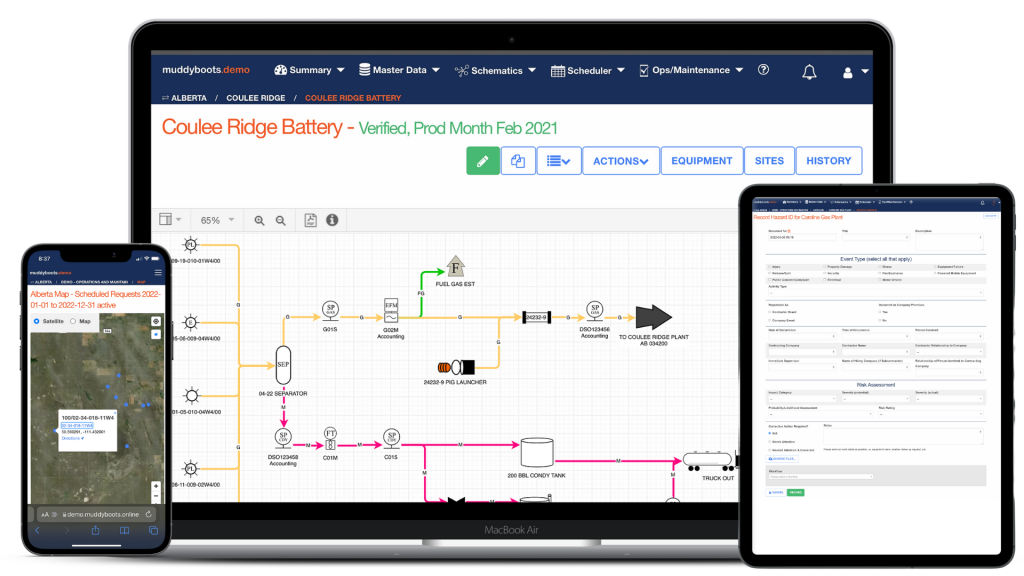Click the EQUIPMENT button
The image size is (1024, 576).
pyautogui.click(x=701, y=161)
